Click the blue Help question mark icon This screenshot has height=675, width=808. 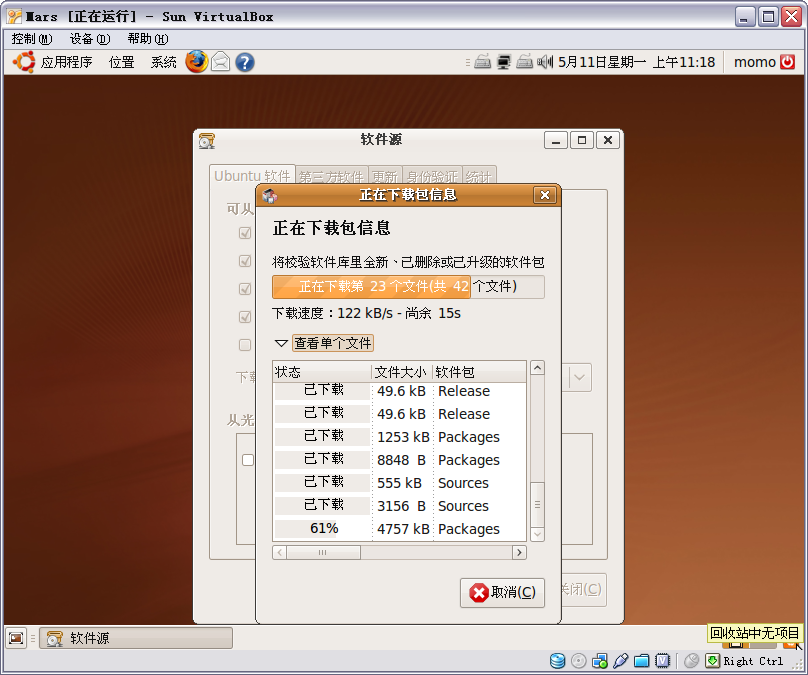point(244,62)
